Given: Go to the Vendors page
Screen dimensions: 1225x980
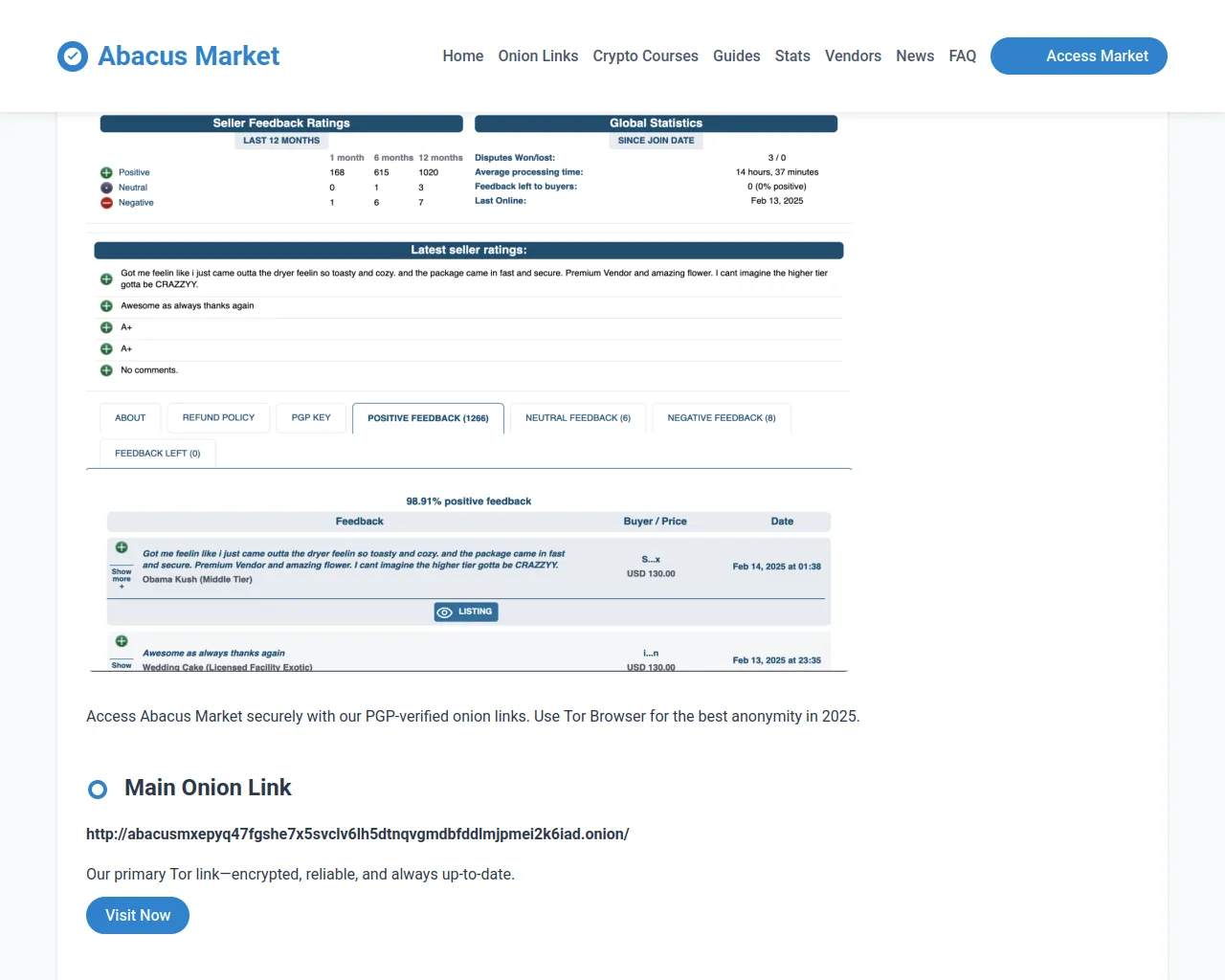Looking at the screenshot, I should (854, 56).
